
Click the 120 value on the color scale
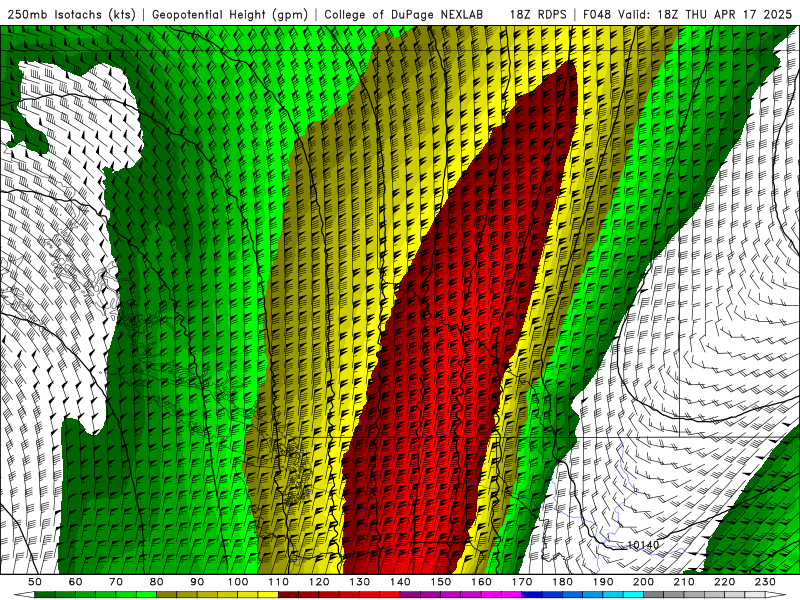(319, 582)
